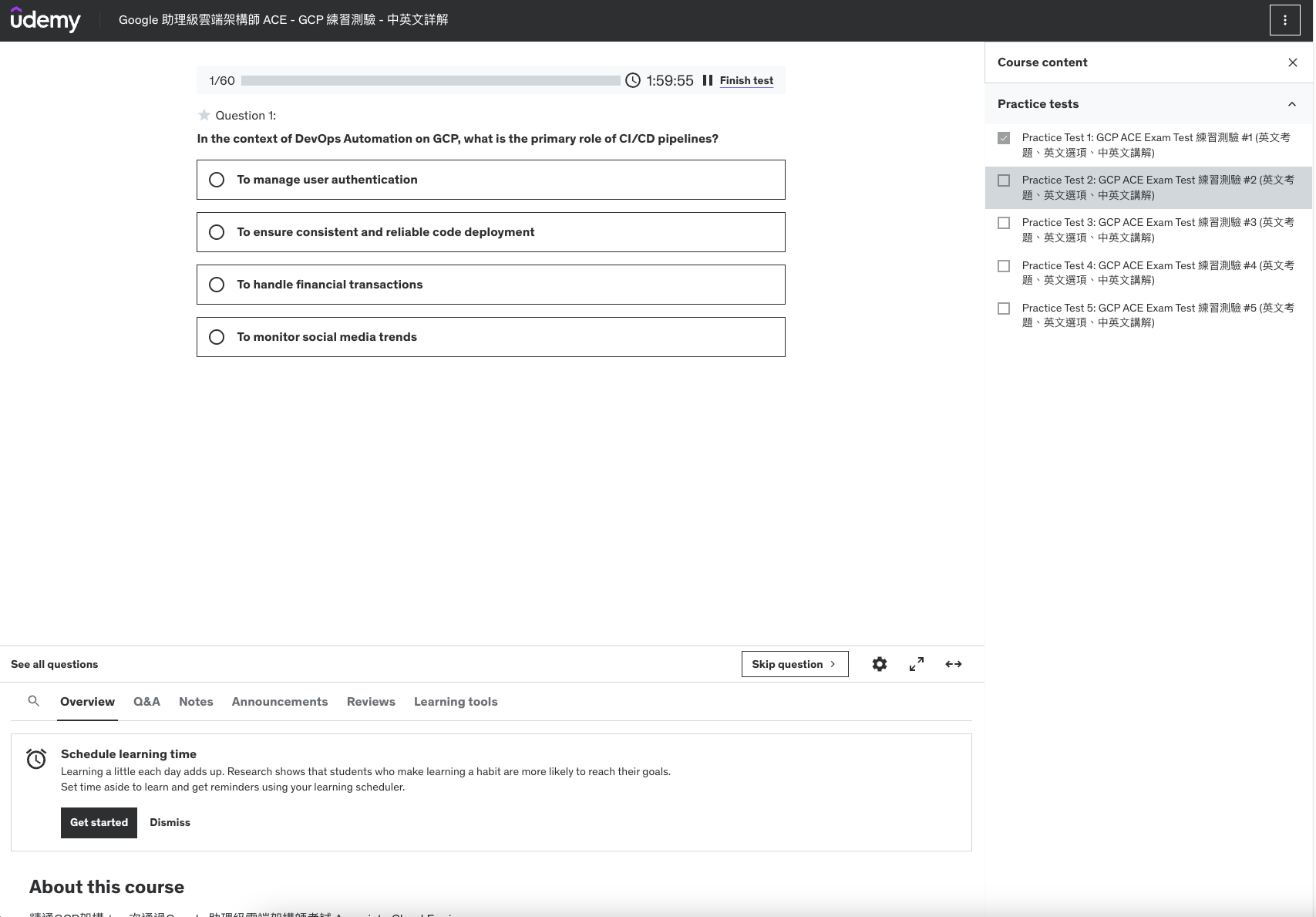Uncheck Practice Test 1 checkbox
Screen dimensions: 1316x917
tap(1004, 138)
